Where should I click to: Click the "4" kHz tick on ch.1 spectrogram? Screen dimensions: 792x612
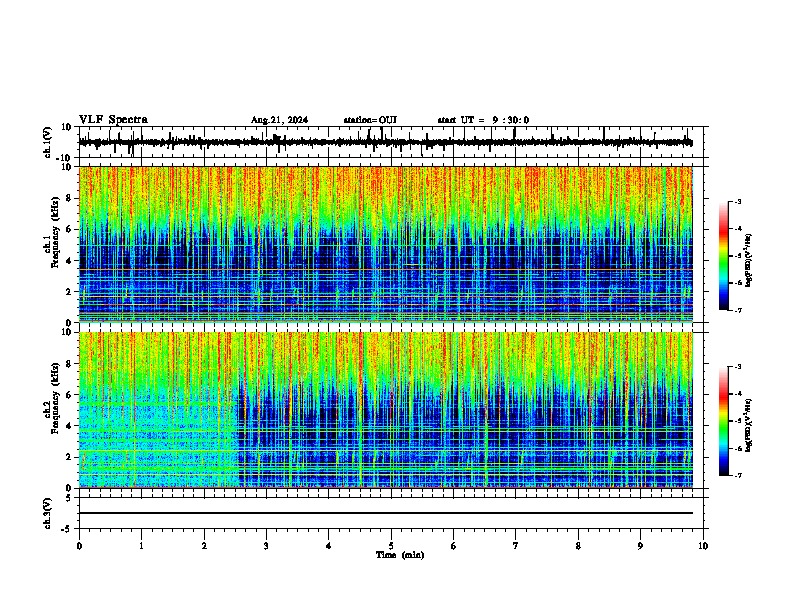click(x=70, y=261)
